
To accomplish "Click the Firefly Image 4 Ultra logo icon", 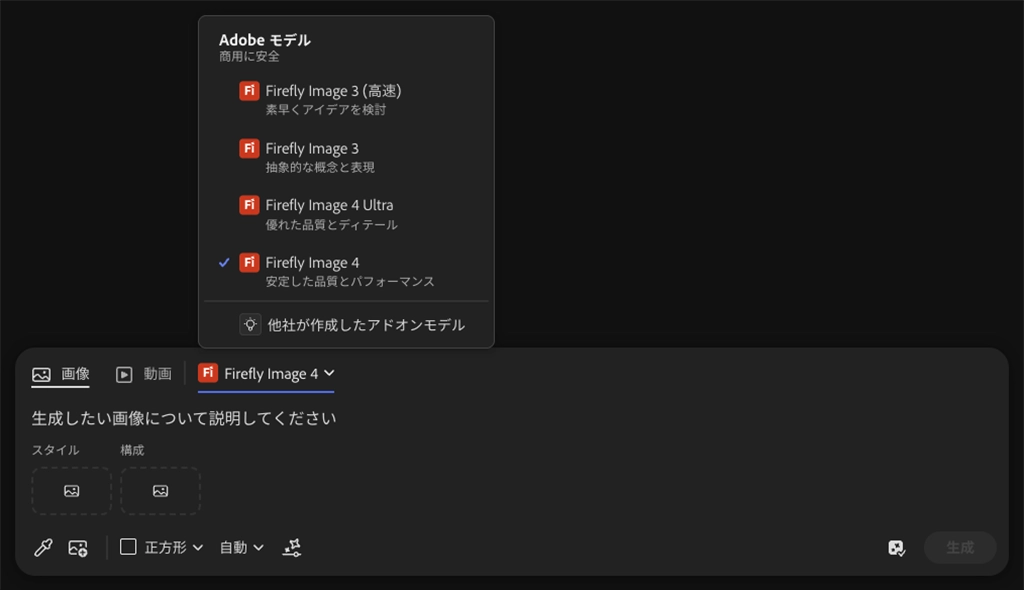I will coord(249,205).
